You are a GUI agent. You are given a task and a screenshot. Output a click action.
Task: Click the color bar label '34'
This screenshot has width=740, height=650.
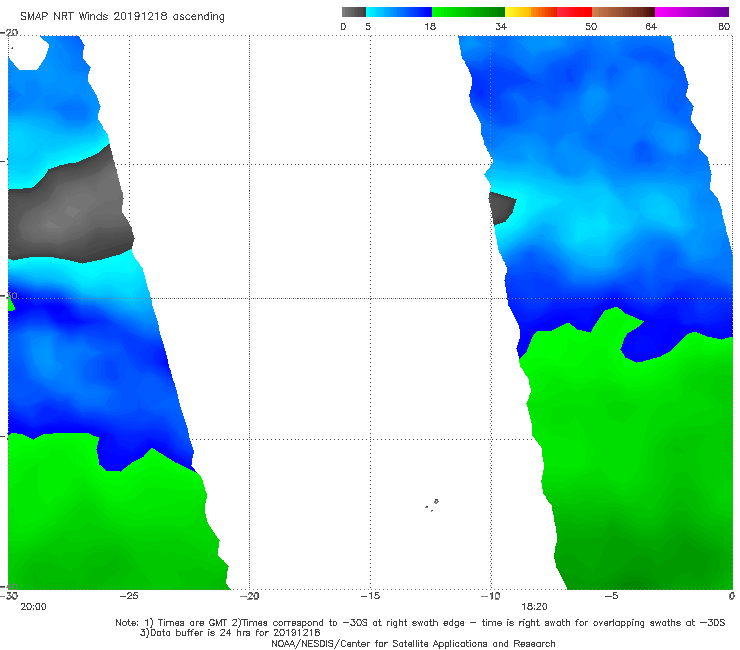pos(501,26)
